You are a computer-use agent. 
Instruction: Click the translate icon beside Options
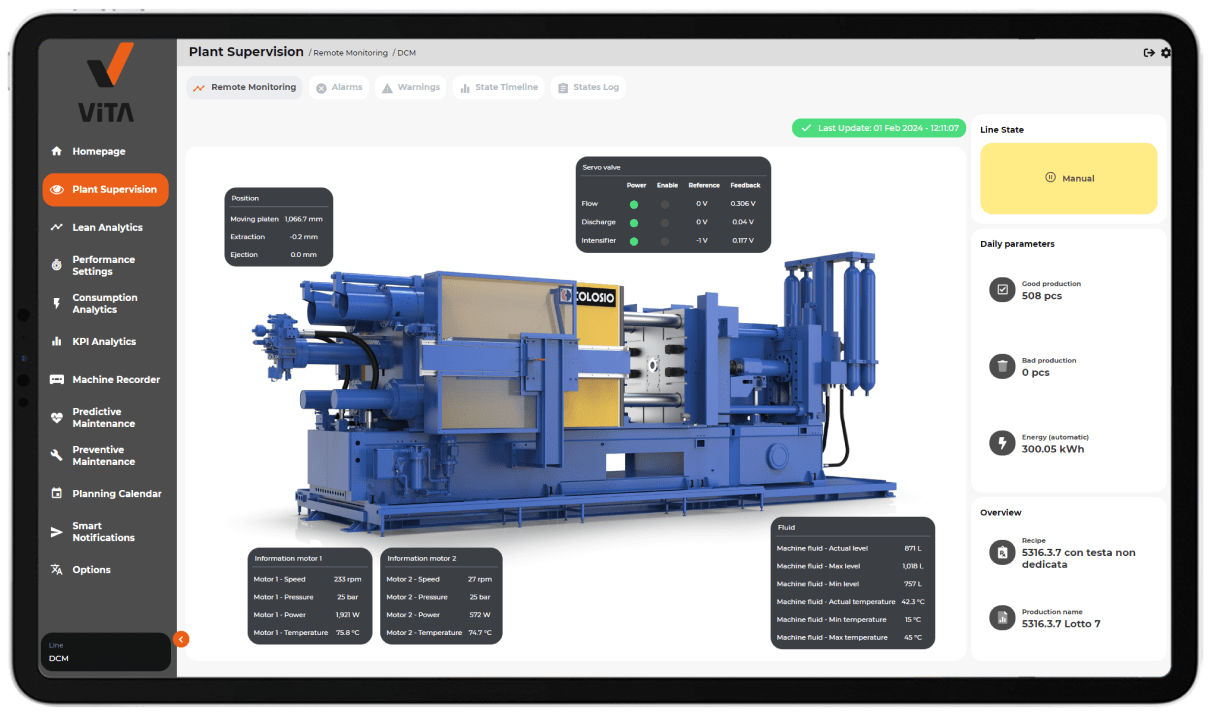pos(56,569)
